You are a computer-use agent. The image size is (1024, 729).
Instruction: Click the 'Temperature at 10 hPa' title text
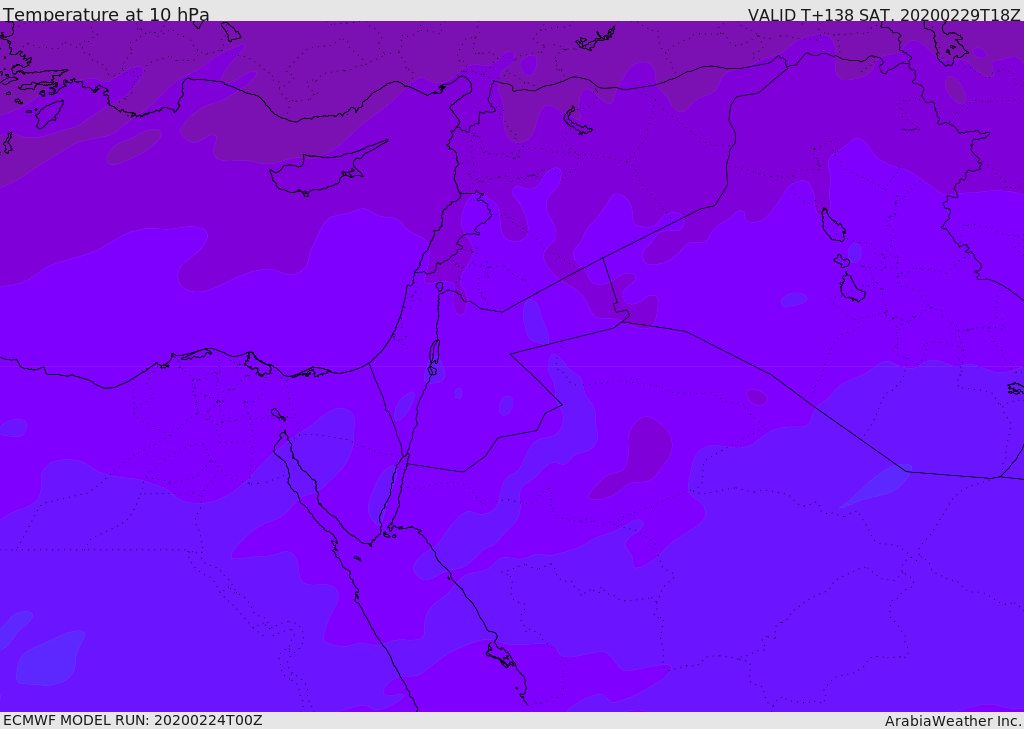click(x=106, y=14)
